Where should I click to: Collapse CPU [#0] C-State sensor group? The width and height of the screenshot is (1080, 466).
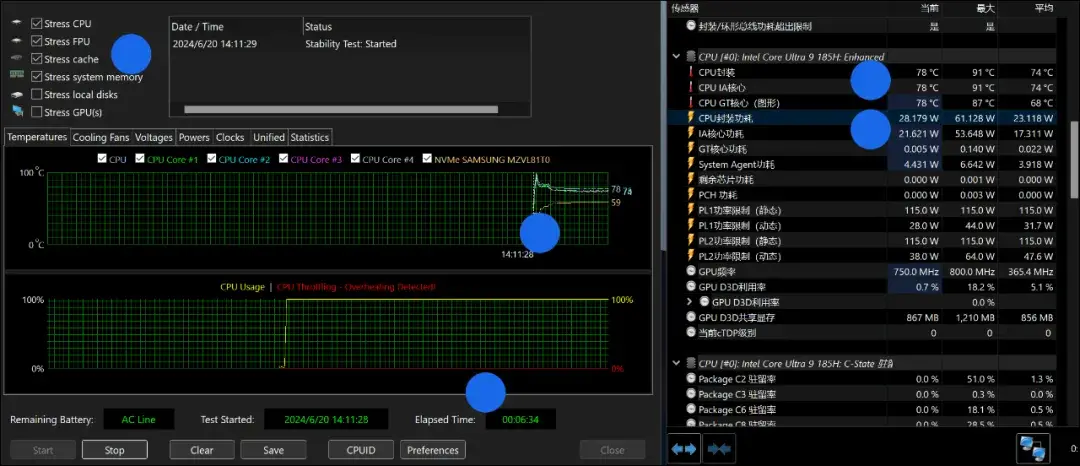(676, 363)
